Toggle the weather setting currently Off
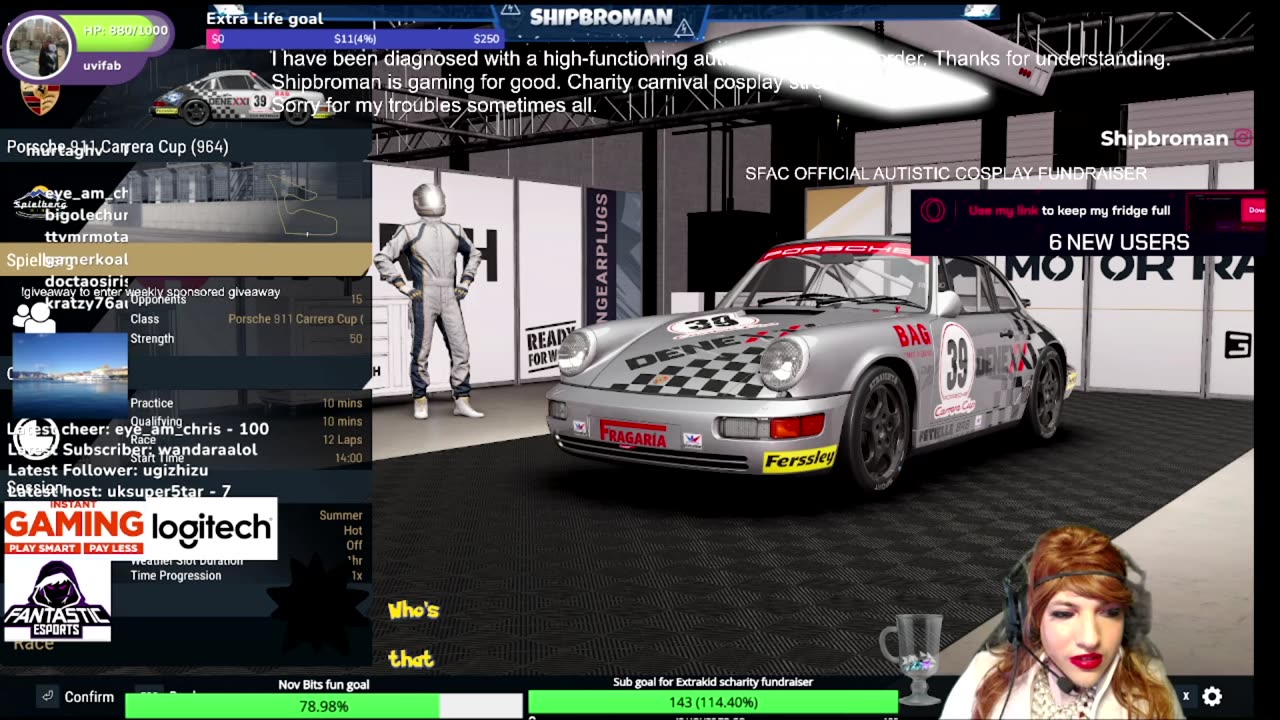1280x720 pixels. coord(354,546)
